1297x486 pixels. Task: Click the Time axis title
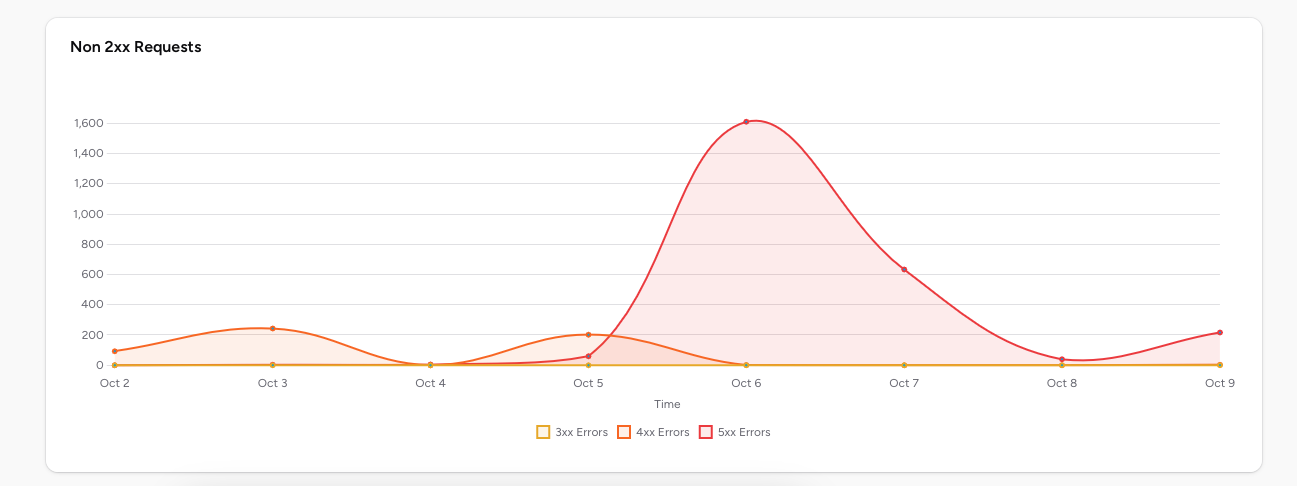[667, 404]
